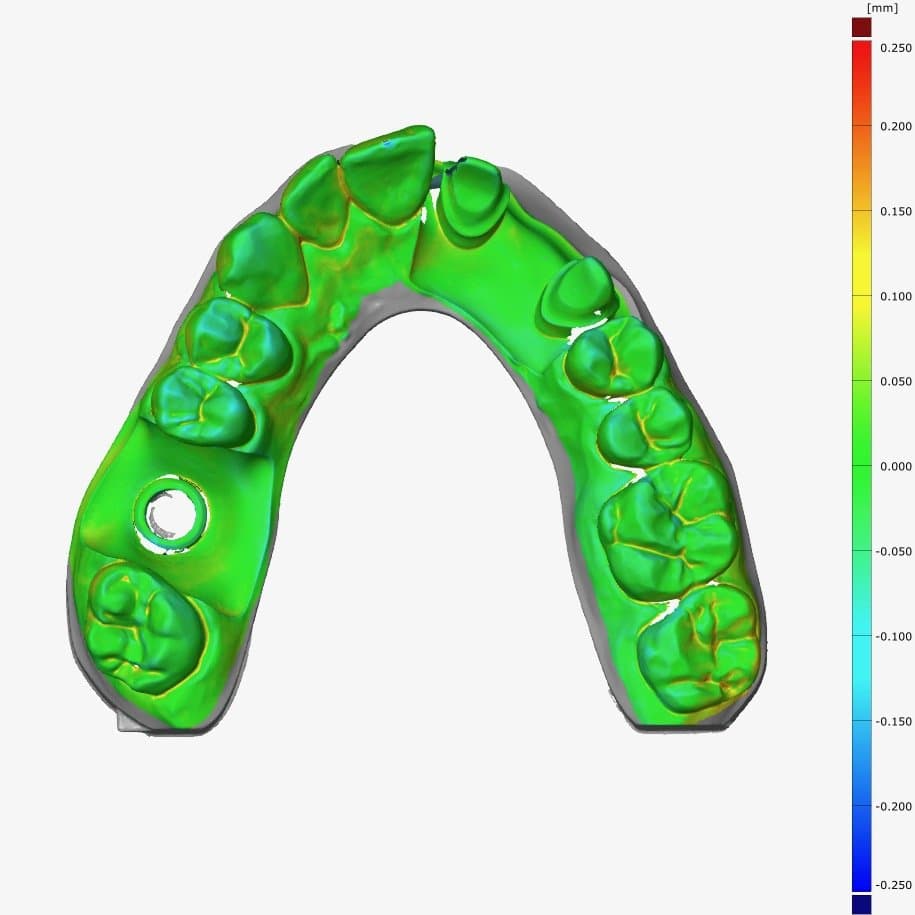This screenshot has height=915, width=915.
Task: Click the yellow band of the color bar
Action: point(861,270)
